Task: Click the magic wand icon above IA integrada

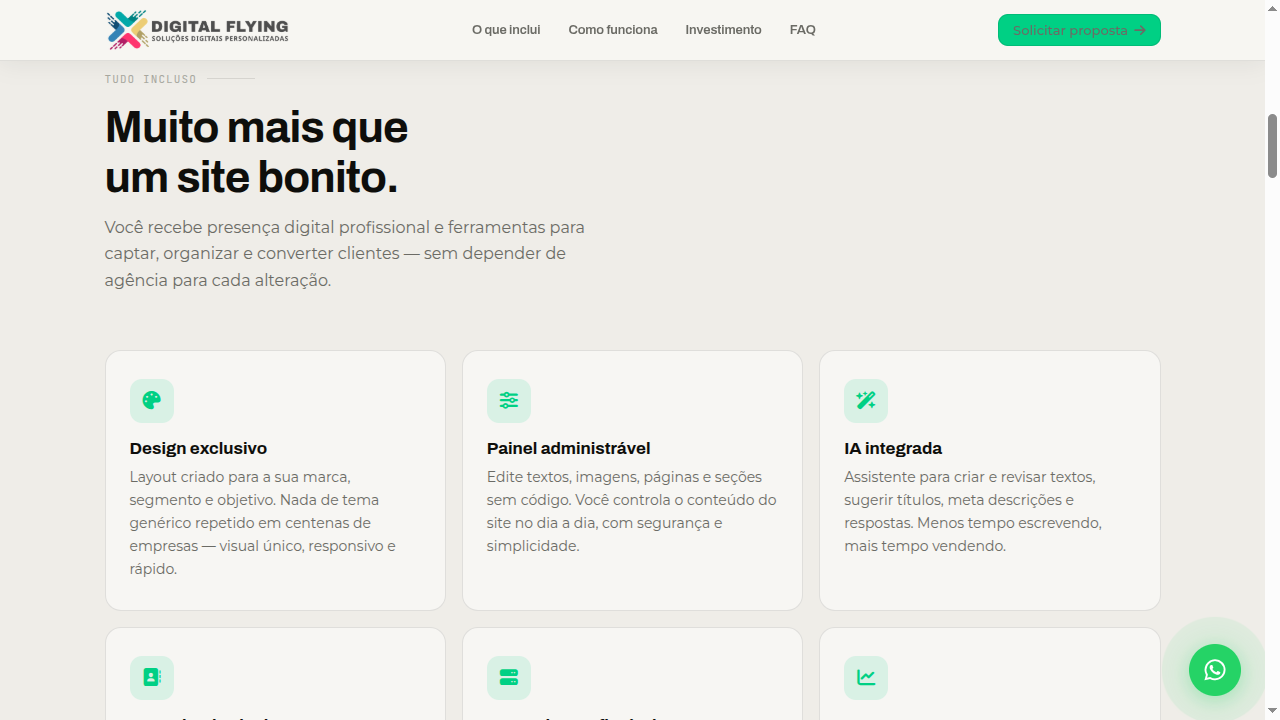Action: coord(866,401)
